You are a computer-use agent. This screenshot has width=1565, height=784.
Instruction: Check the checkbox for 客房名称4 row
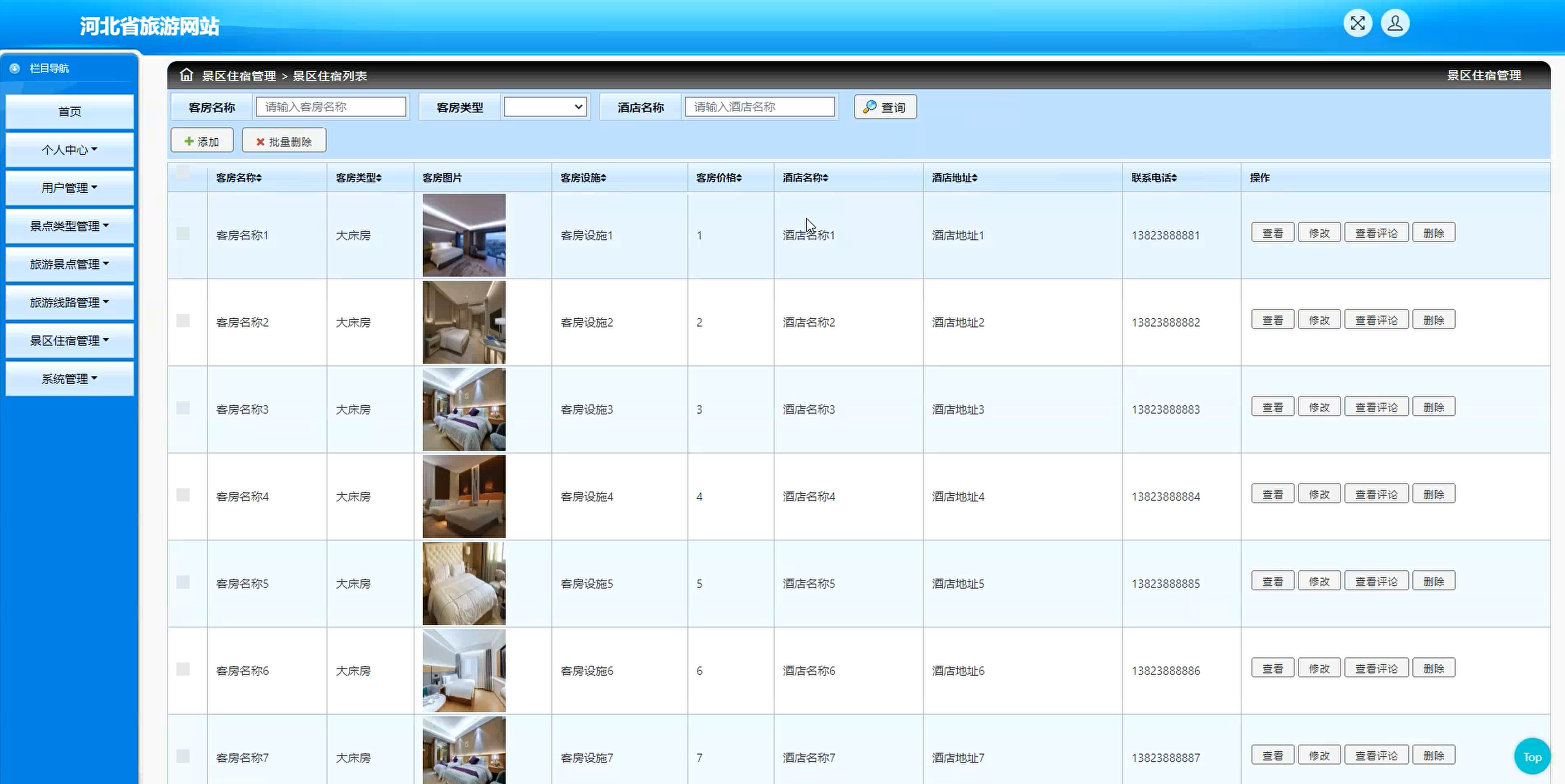click(x=183, y=495)
